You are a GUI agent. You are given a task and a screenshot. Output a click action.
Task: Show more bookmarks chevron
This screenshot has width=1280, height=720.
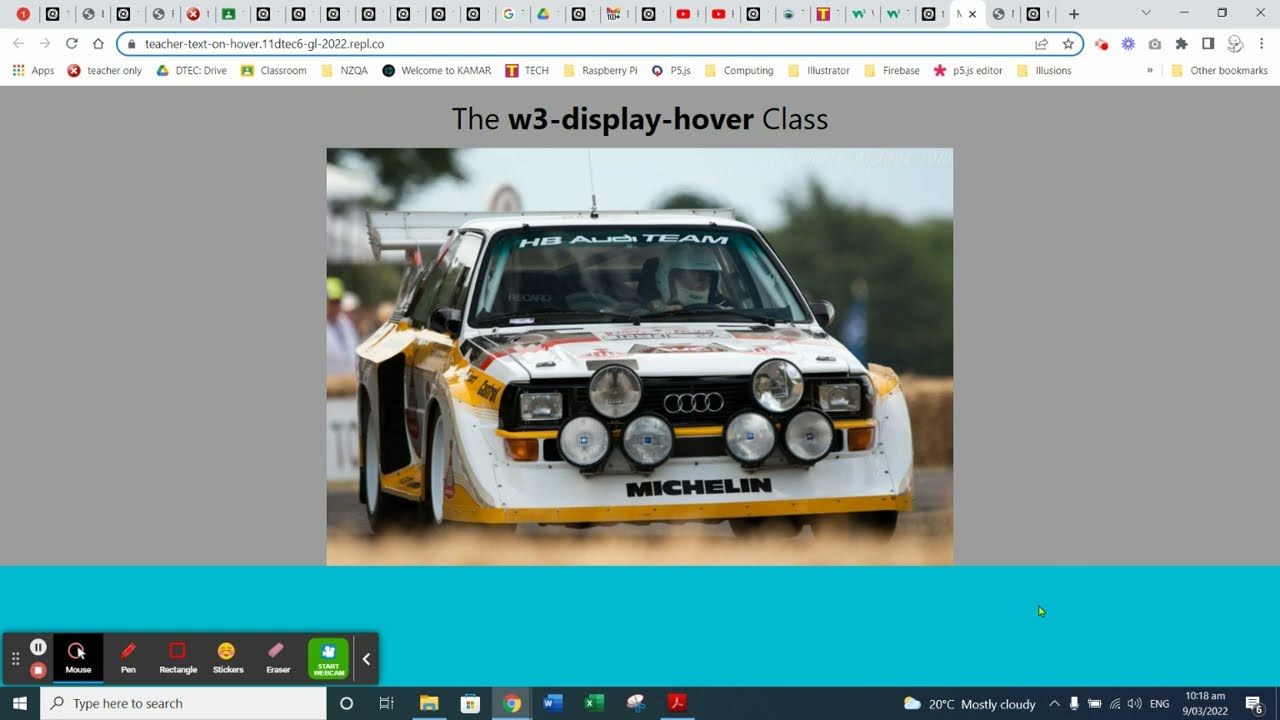pyautogui.click(x=1149, y=71)
